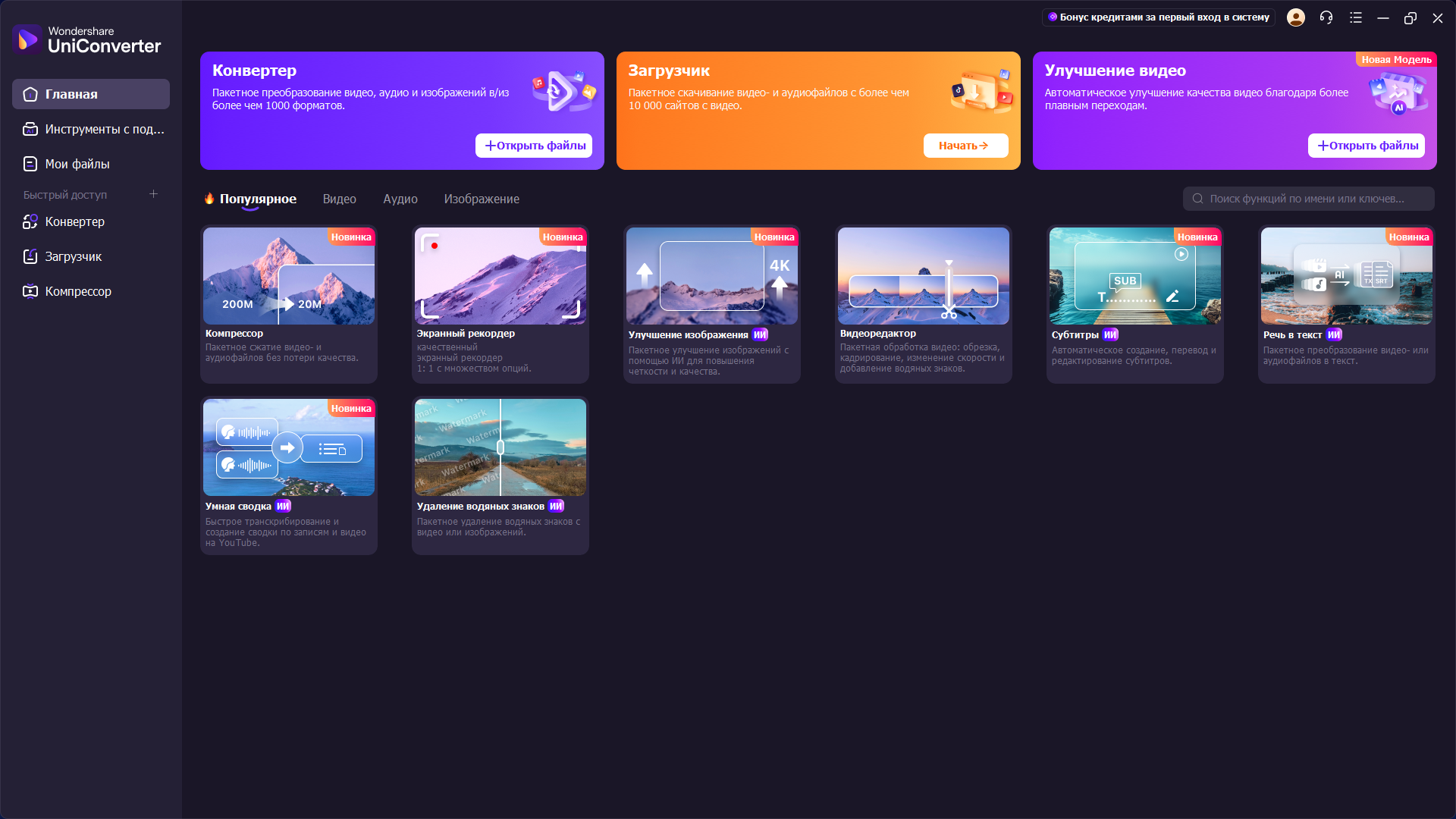This screenshot has width=1456, height=819.
Task: Open support via the headset icon
Action: pos(1326,17)
